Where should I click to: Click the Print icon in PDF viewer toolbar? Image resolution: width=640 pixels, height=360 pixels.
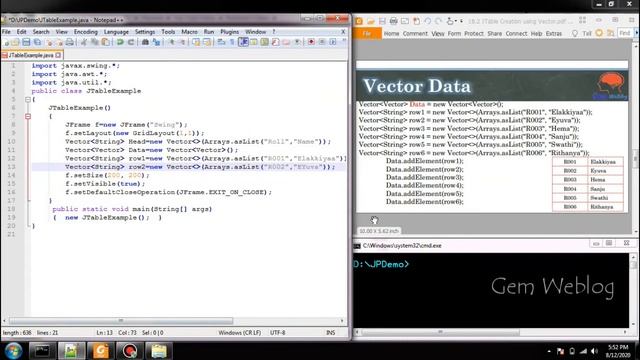coord(393,21)
